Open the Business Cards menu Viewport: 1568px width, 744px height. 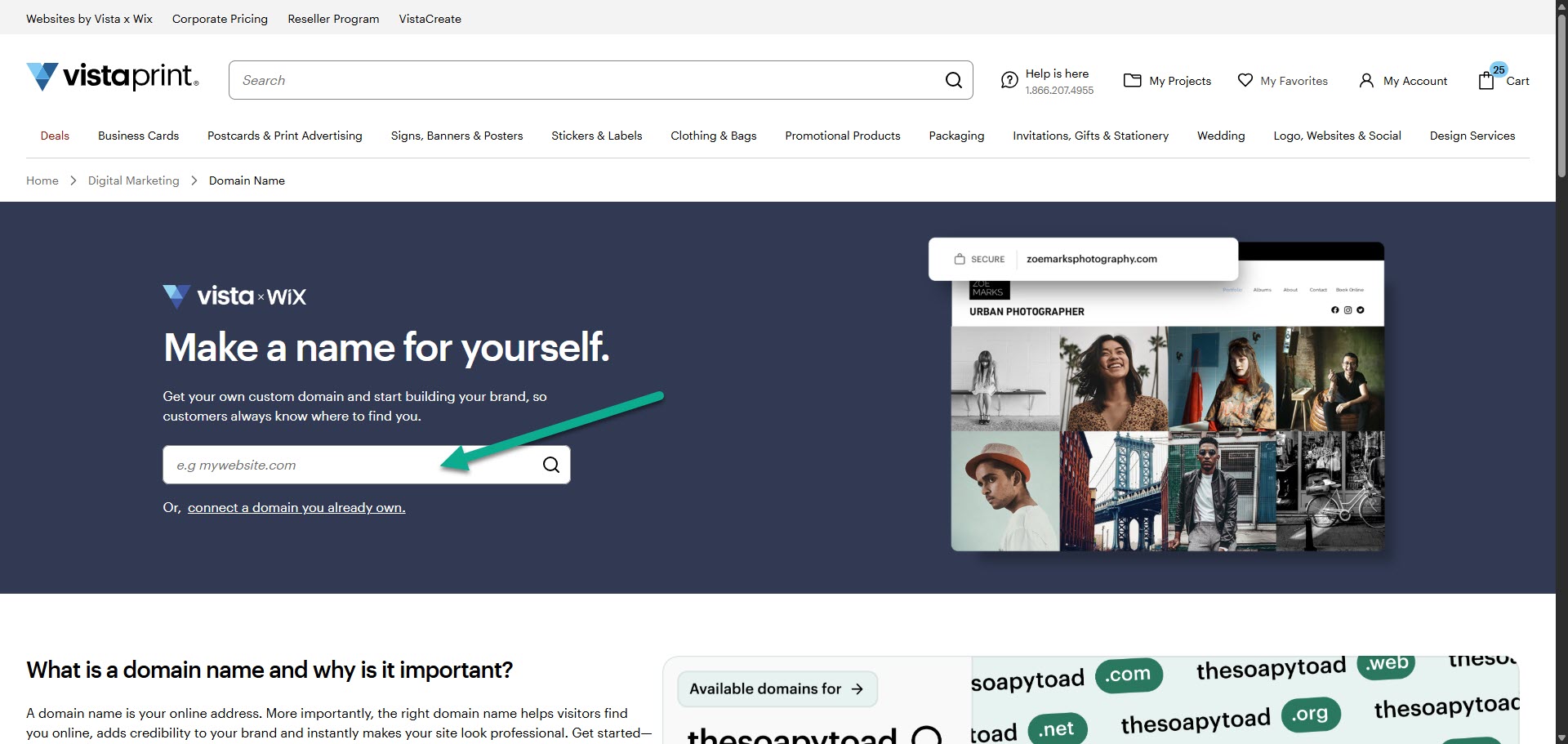(138, 136)
